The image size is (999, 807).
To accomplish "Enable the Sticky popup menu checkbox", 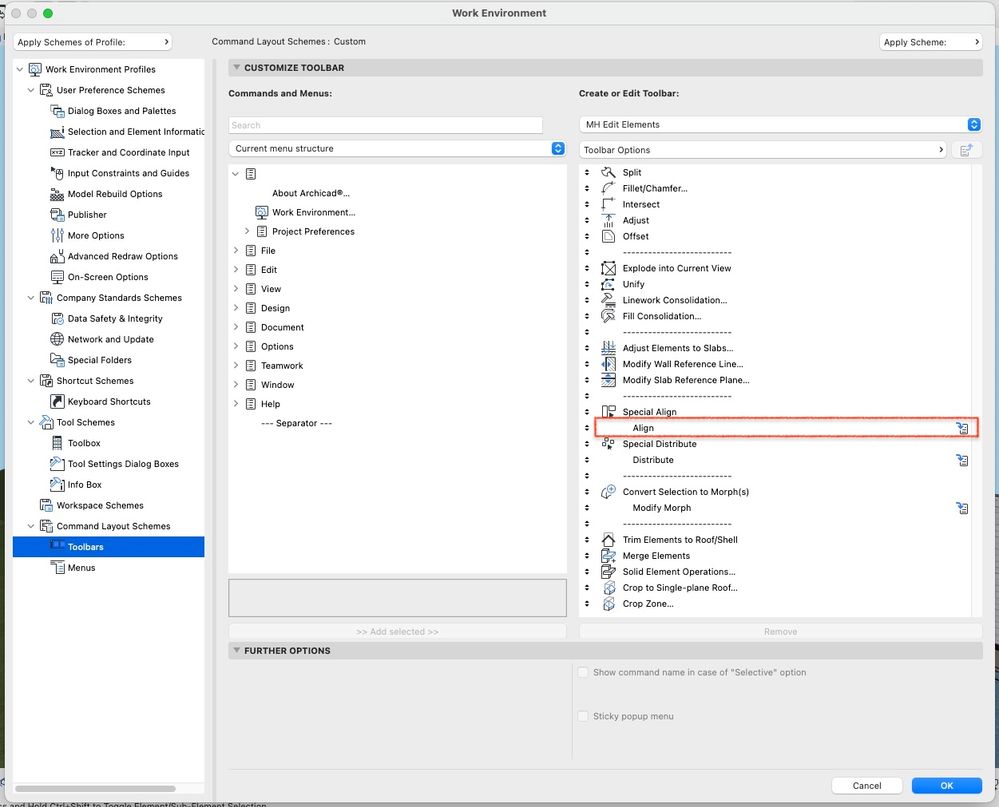I will click(583, 717).
